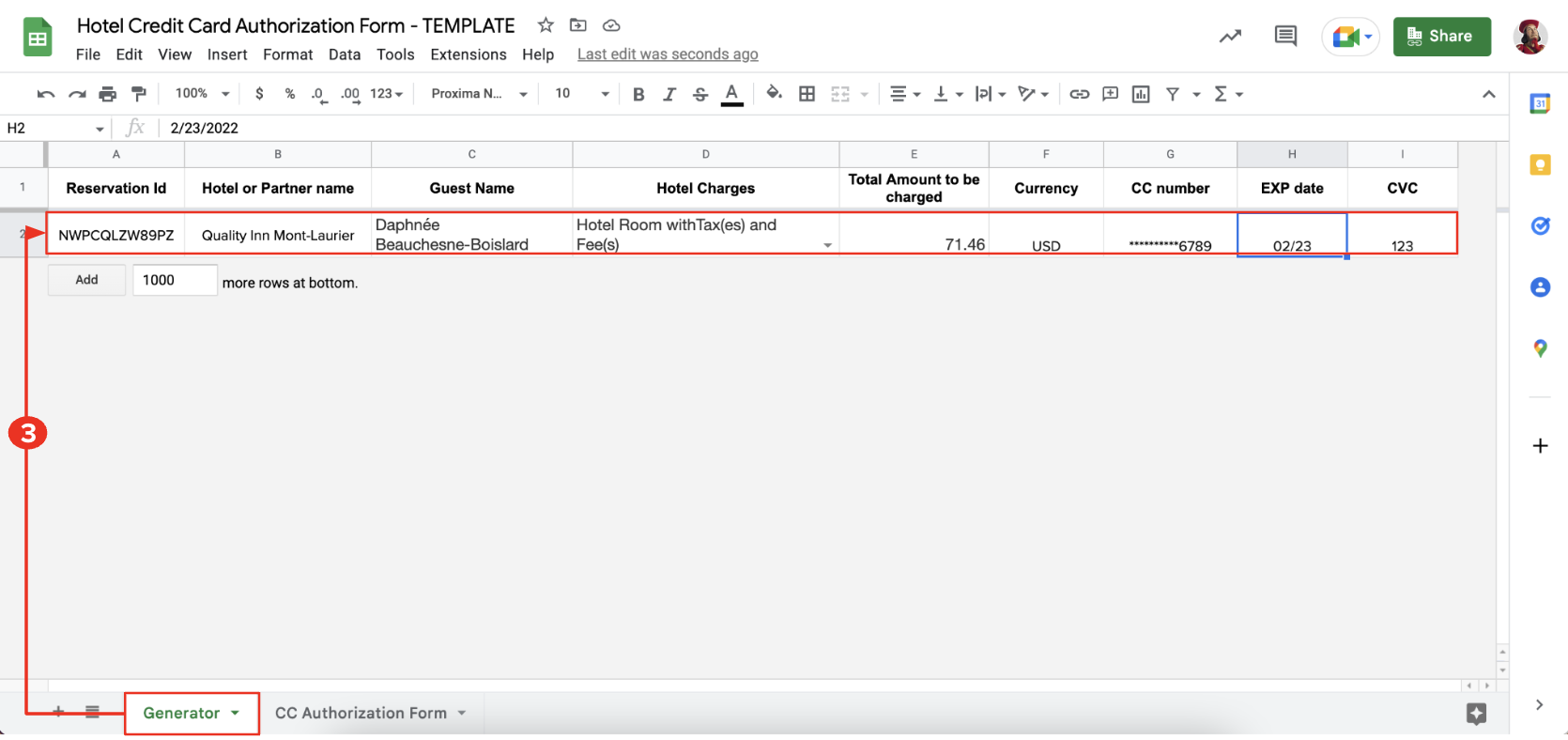Image resolution: width=1568 pixels, height=740 pixels.
Task: Click the Move to folder icon
Action: [x=578, y=25]
